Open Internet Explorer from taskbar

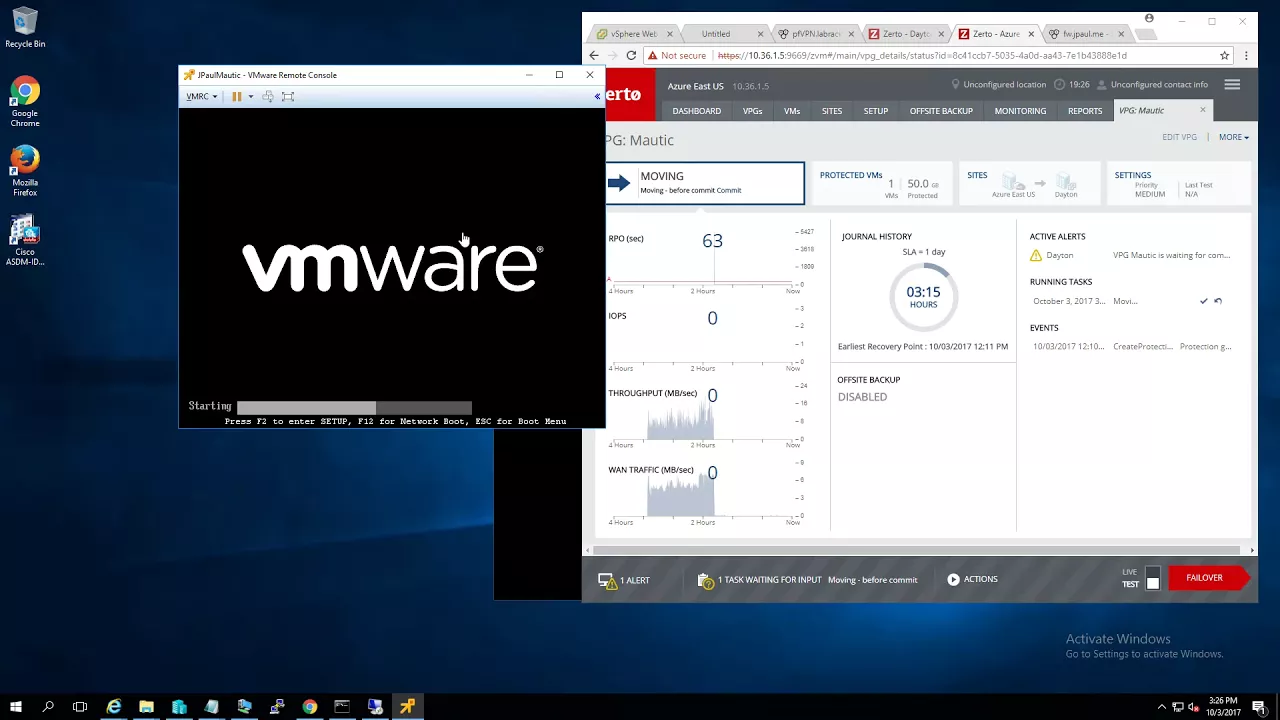click(114, 707)
